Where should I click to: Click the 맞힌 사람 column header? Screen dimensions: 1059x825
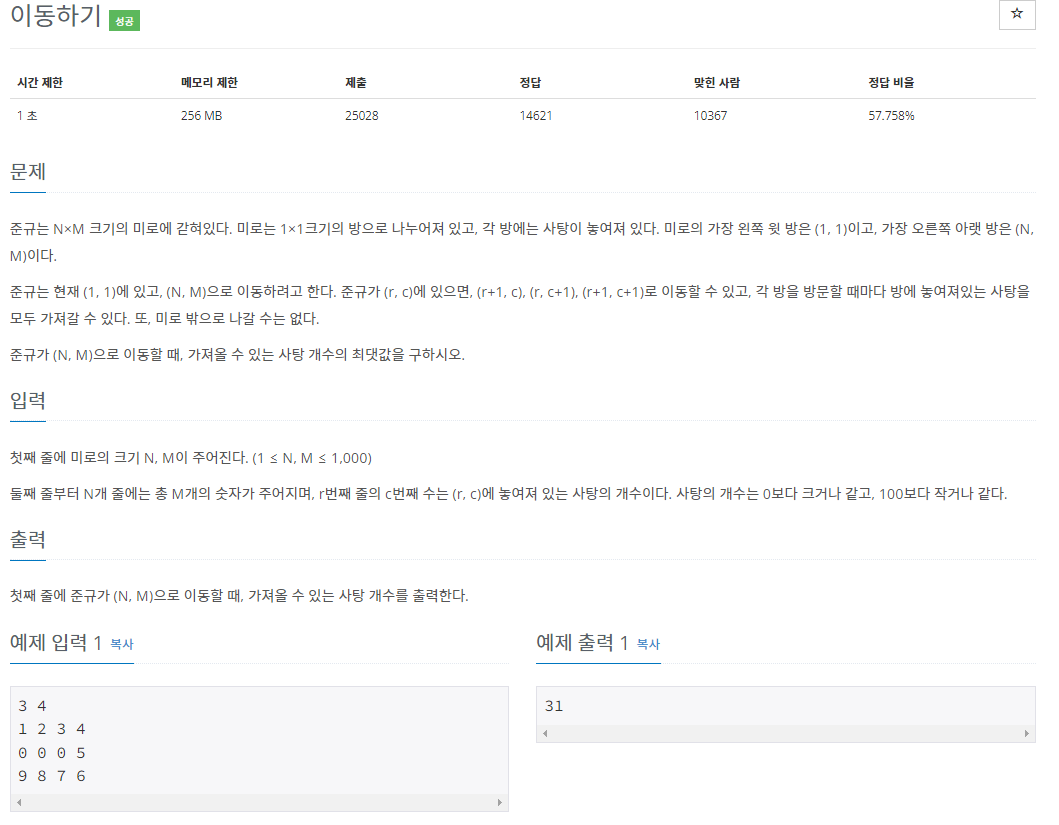pos(717,82)
